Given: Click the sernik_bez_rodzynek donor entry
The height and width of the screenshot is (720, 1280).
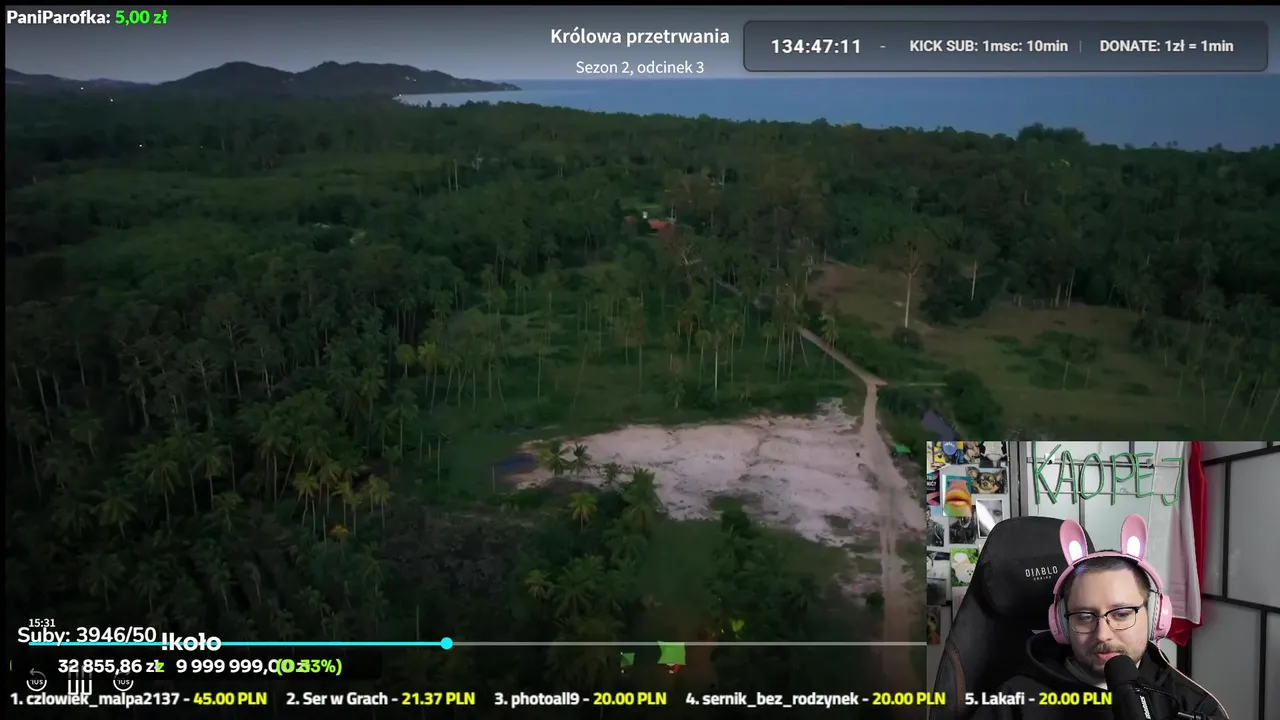Looking at the screenshot, I should [x=816, y=699].
